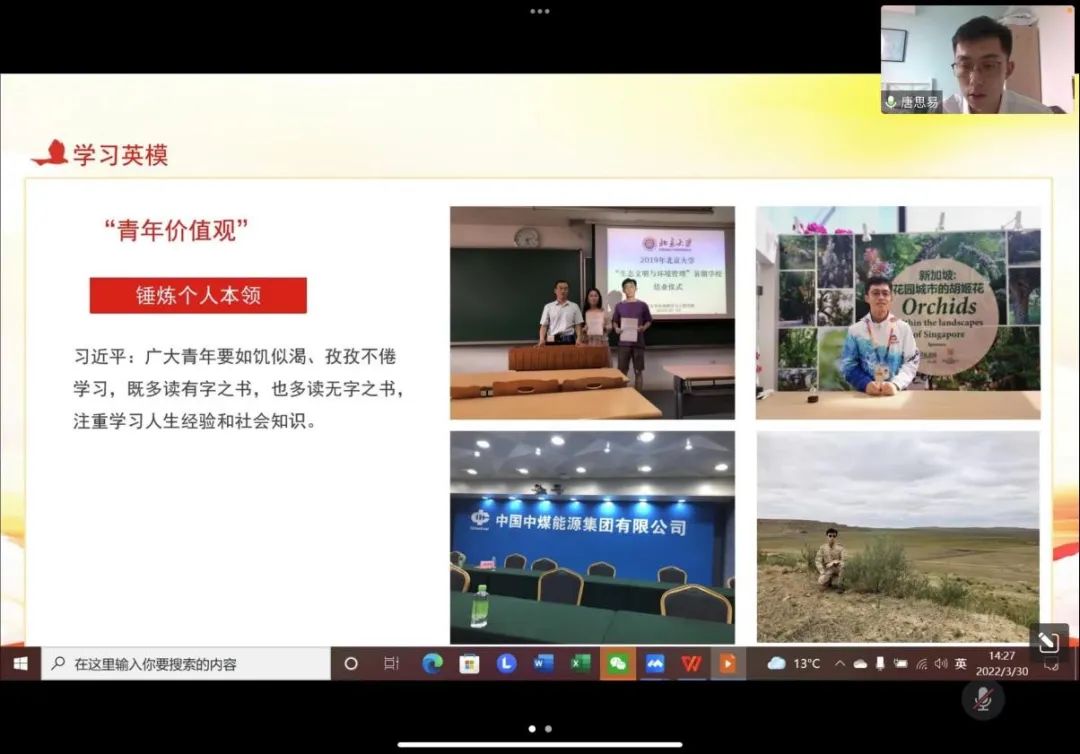Click the taskbar search input box
Viewport: 1080px width, 754px height.
186,664
